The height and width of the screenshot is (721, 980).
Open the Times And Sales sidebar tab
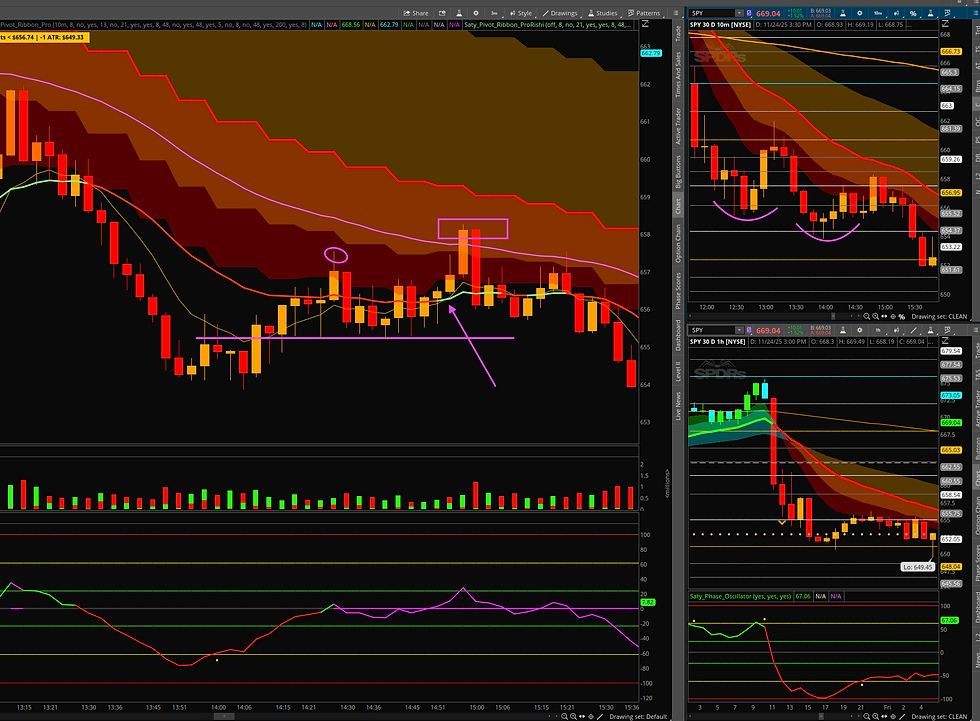[678, 74]
